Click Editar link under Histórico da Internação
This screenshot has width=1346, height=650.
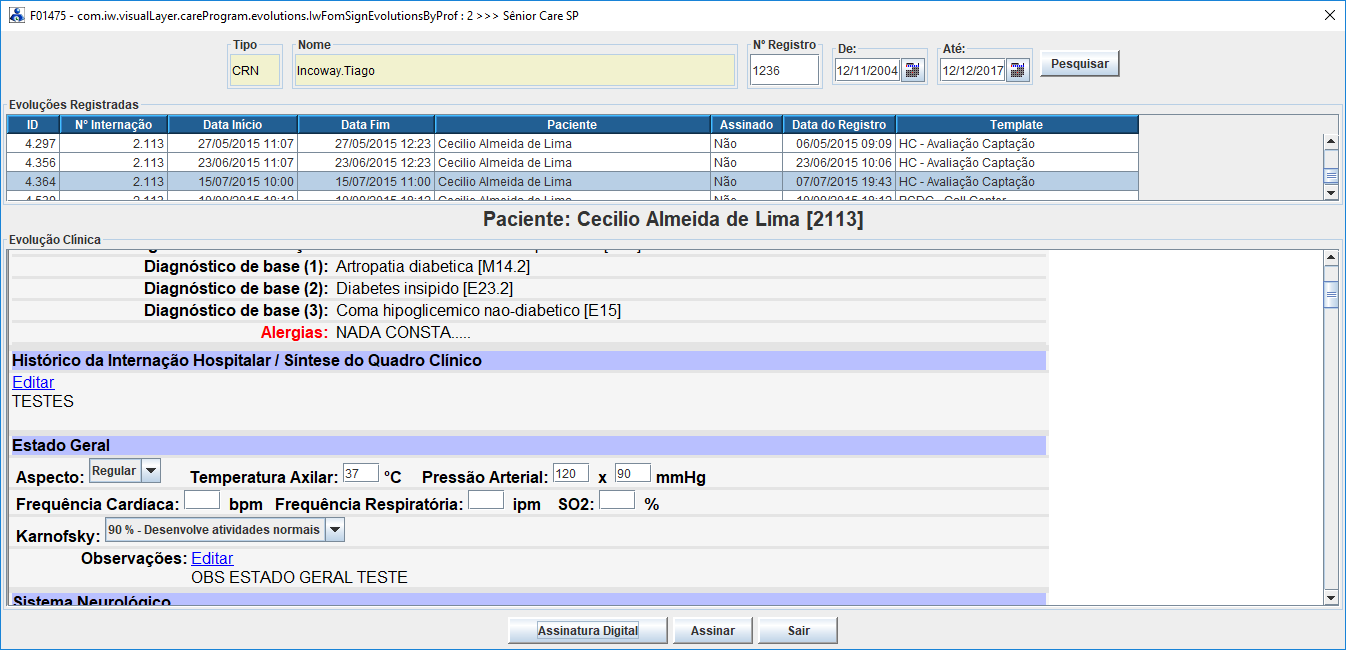33,382
